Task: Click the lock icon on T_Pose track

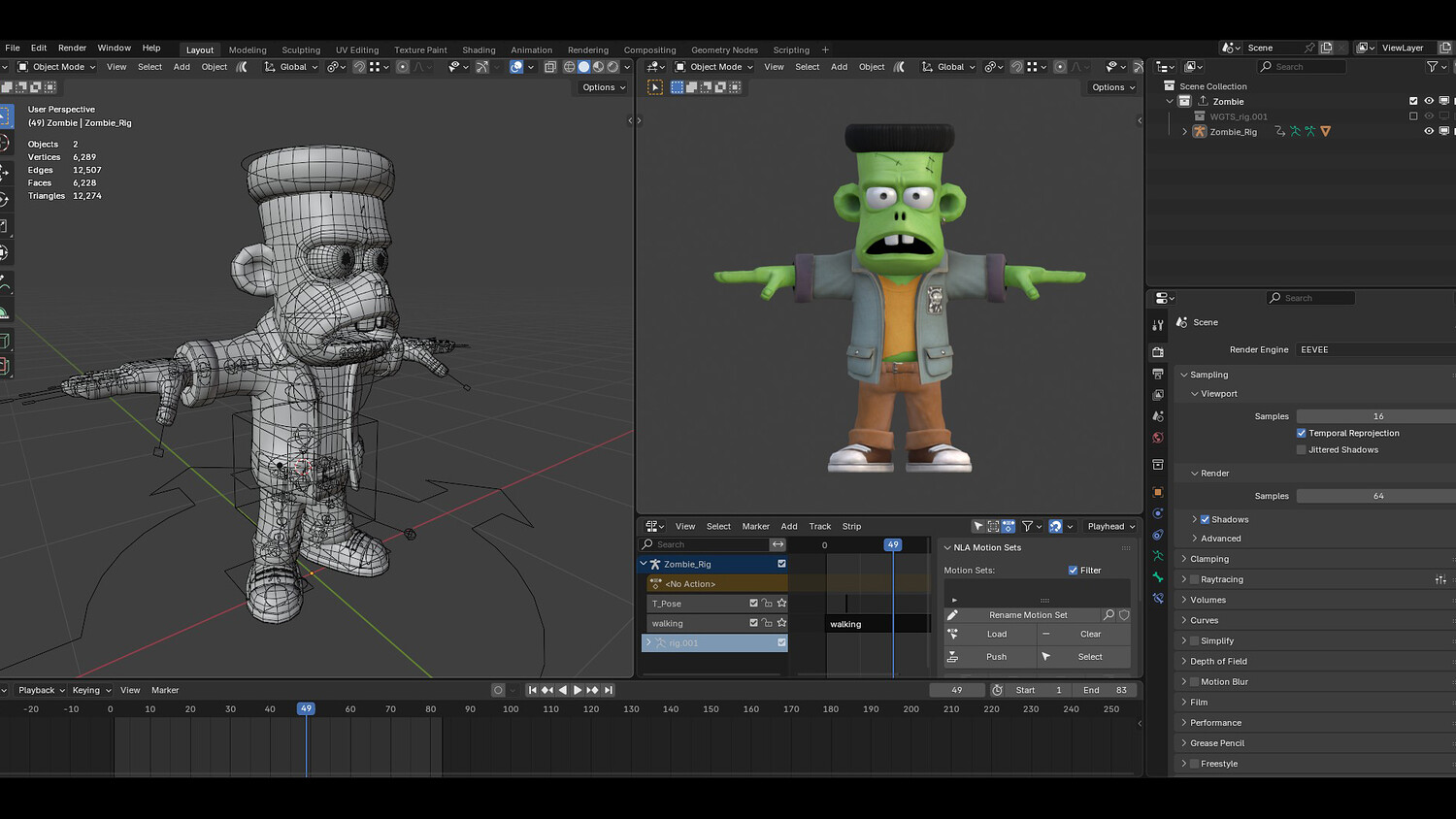Action: (x=767, y=604)
